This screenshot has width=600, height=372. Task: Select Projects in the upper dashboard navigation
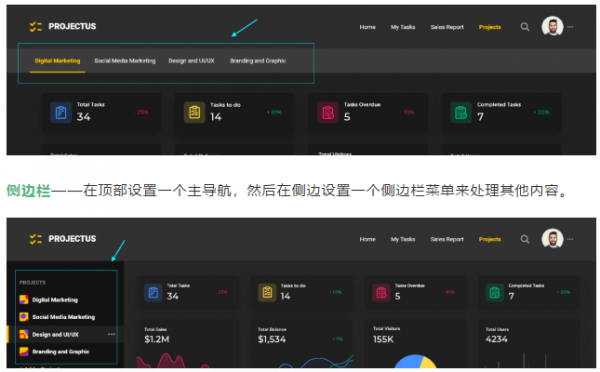(x=490, y=27)
